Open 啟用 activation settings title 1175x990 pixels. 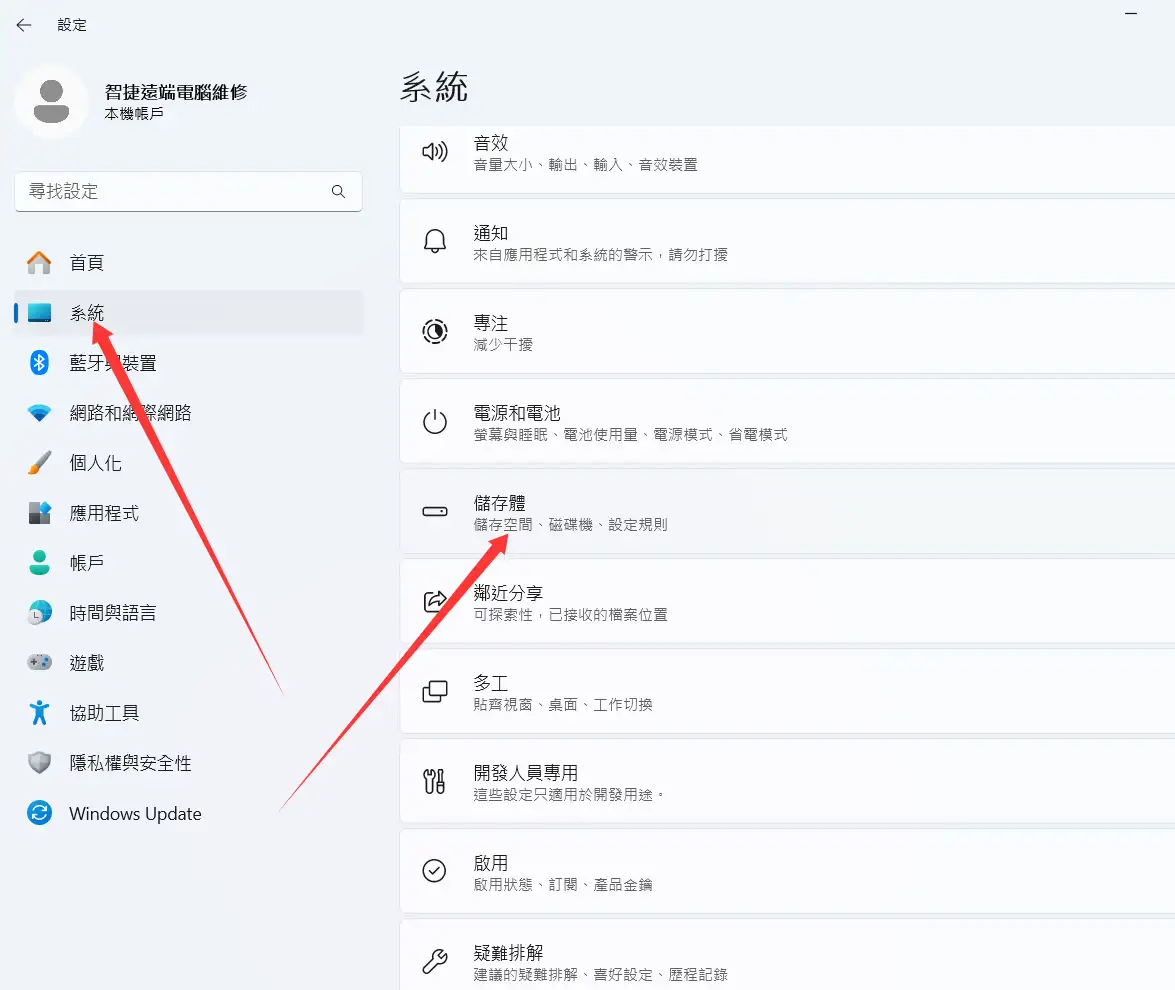pos(491,863)
